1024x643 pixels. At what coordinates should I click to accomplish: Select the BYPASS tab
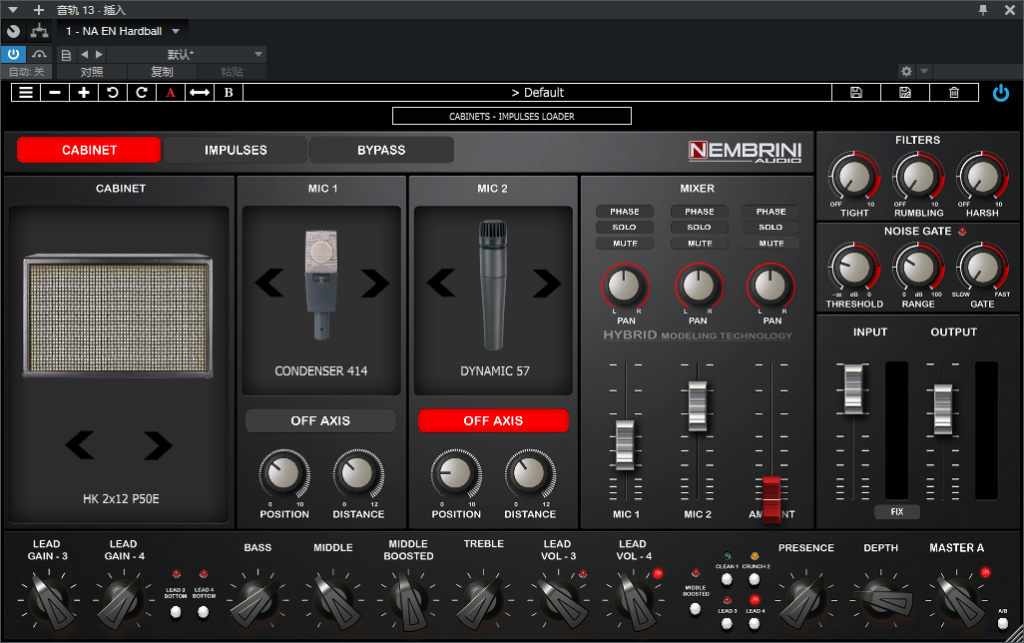[x=381, y=150]
